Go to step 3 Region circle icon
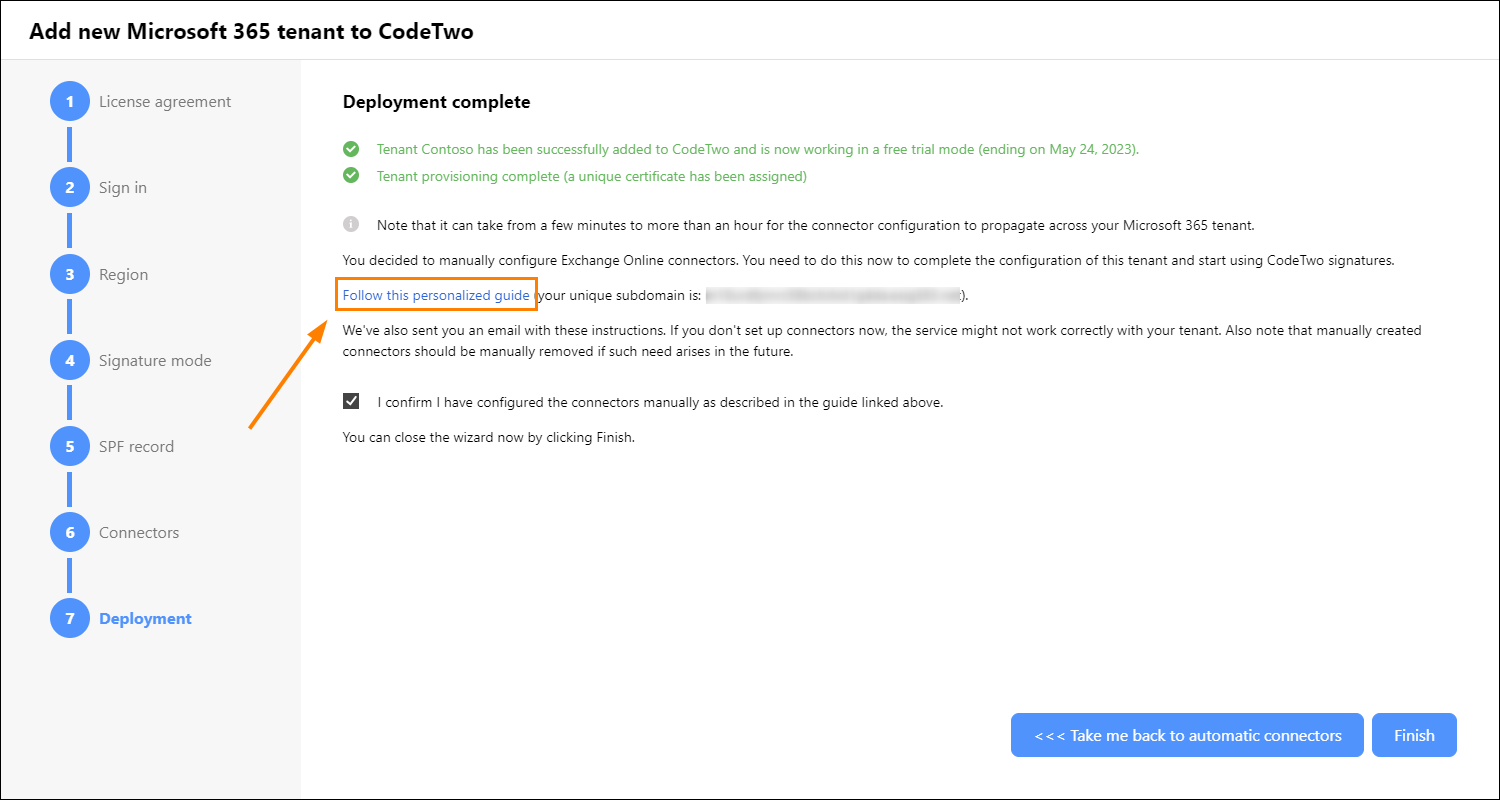Image resolution: width=1500 pixels, height=800 pixels. pyautogui.click(x=70, y=274)
